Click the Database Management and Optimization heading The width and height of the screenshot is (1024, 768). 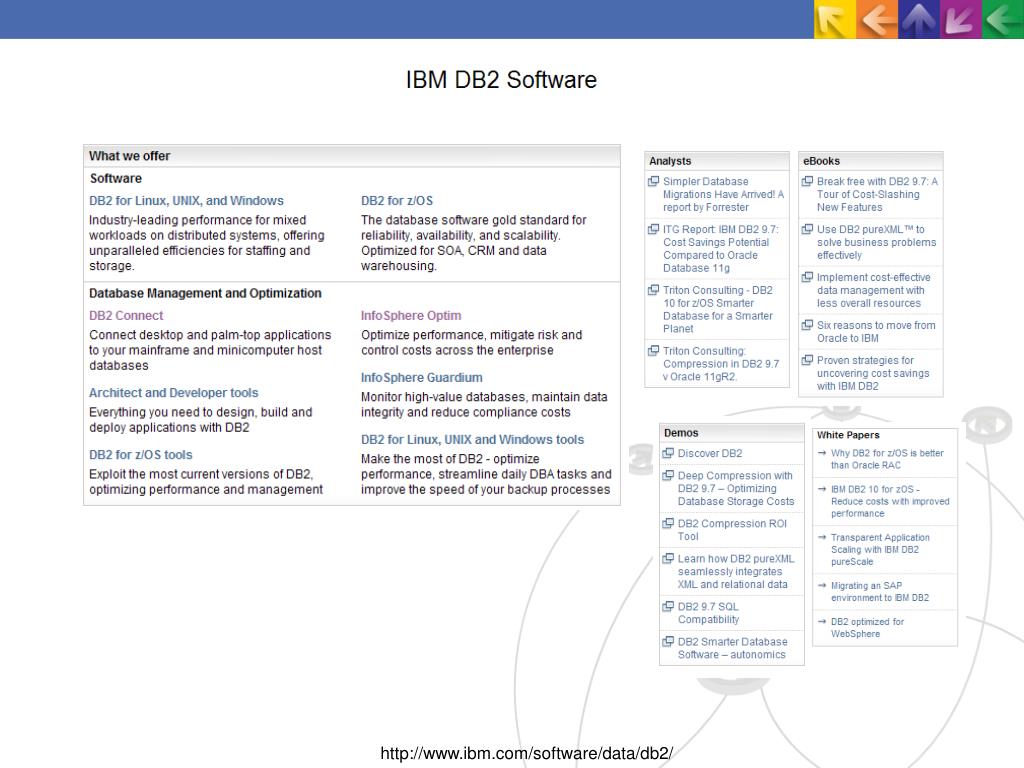click(x=205, y=293)
